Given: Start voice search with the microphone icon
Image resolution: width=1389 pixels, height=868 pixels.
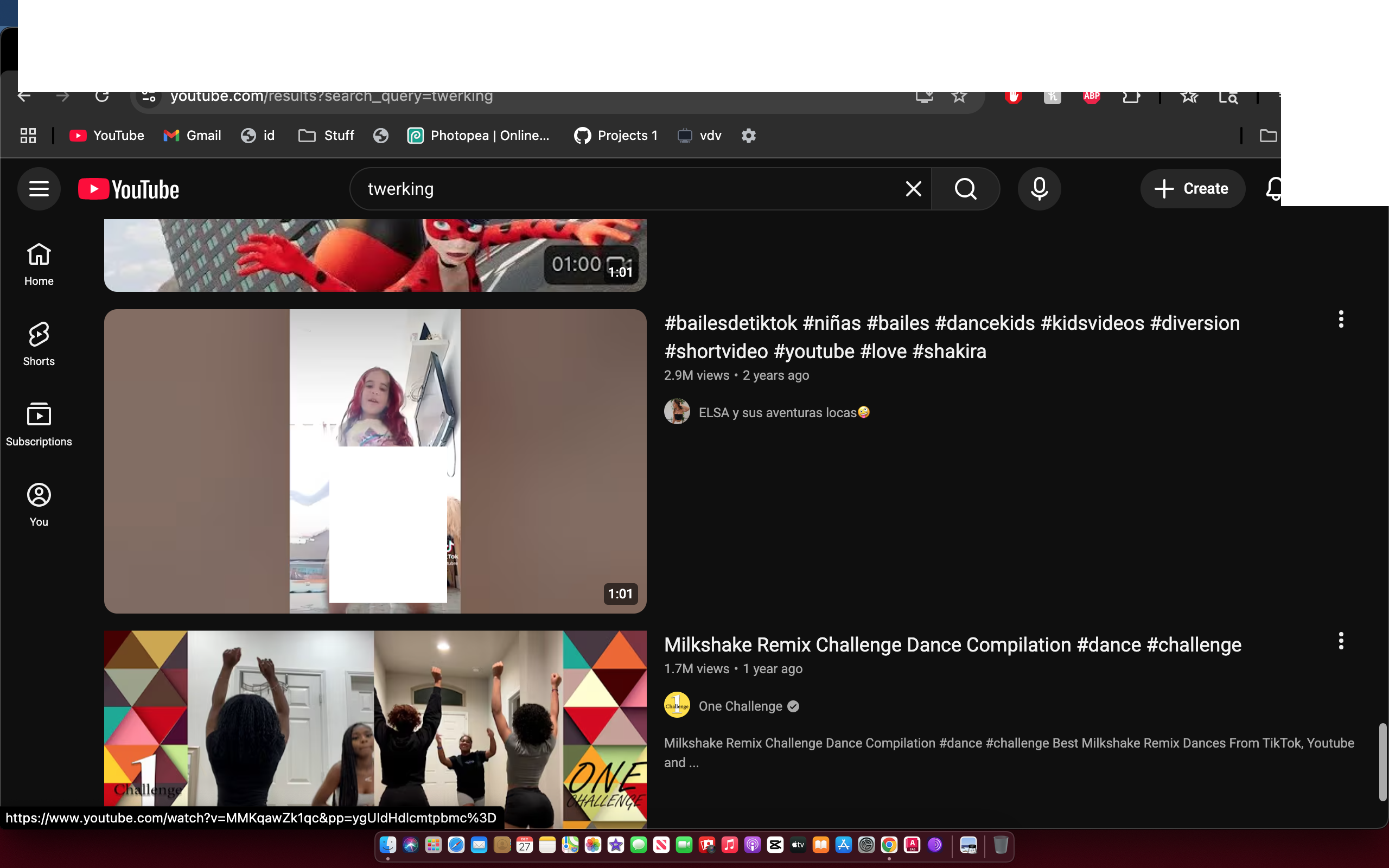Looking at the screenshot, I should tap(1039, 189).
